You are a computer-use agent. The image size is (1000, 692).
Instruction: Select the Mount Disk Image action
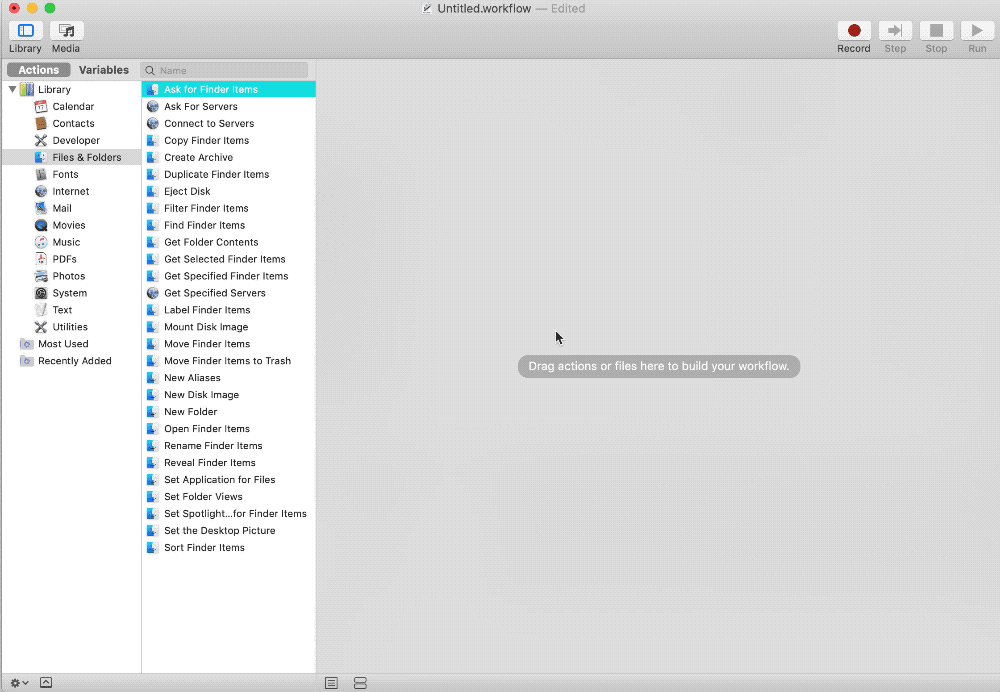point(229,327)
